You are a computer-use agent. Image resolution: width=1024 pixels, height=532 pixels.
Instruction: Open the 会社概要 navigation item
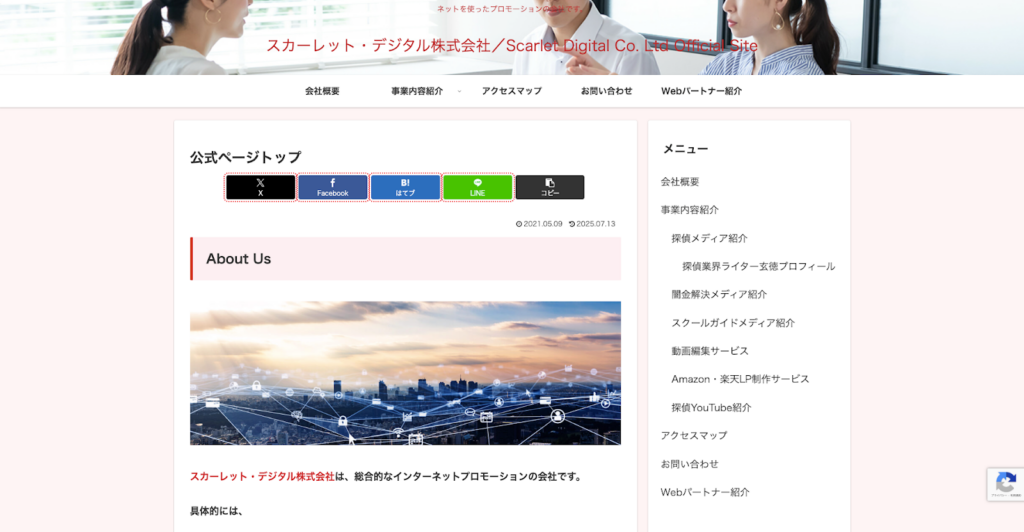pyautogui.click(x=323, y=91)
